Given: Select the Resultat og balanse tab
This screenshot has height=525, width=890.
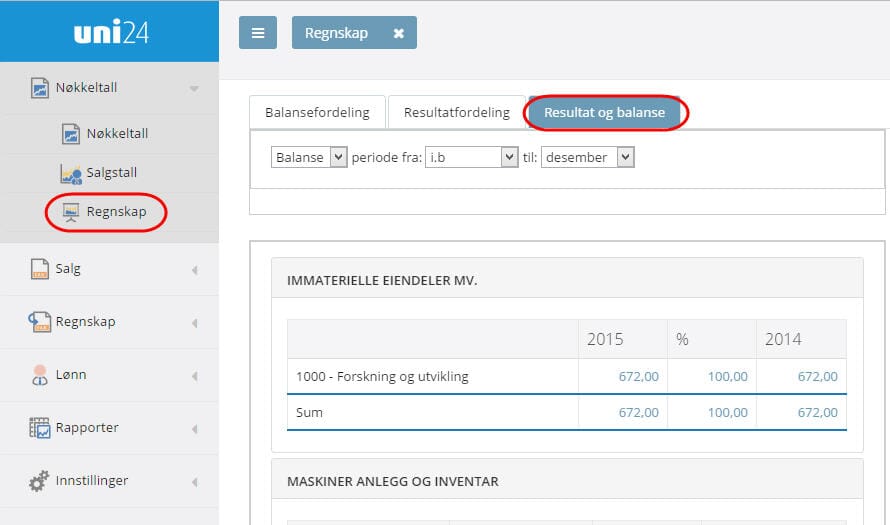Looking at the screenshot, I should coord(604,113).
